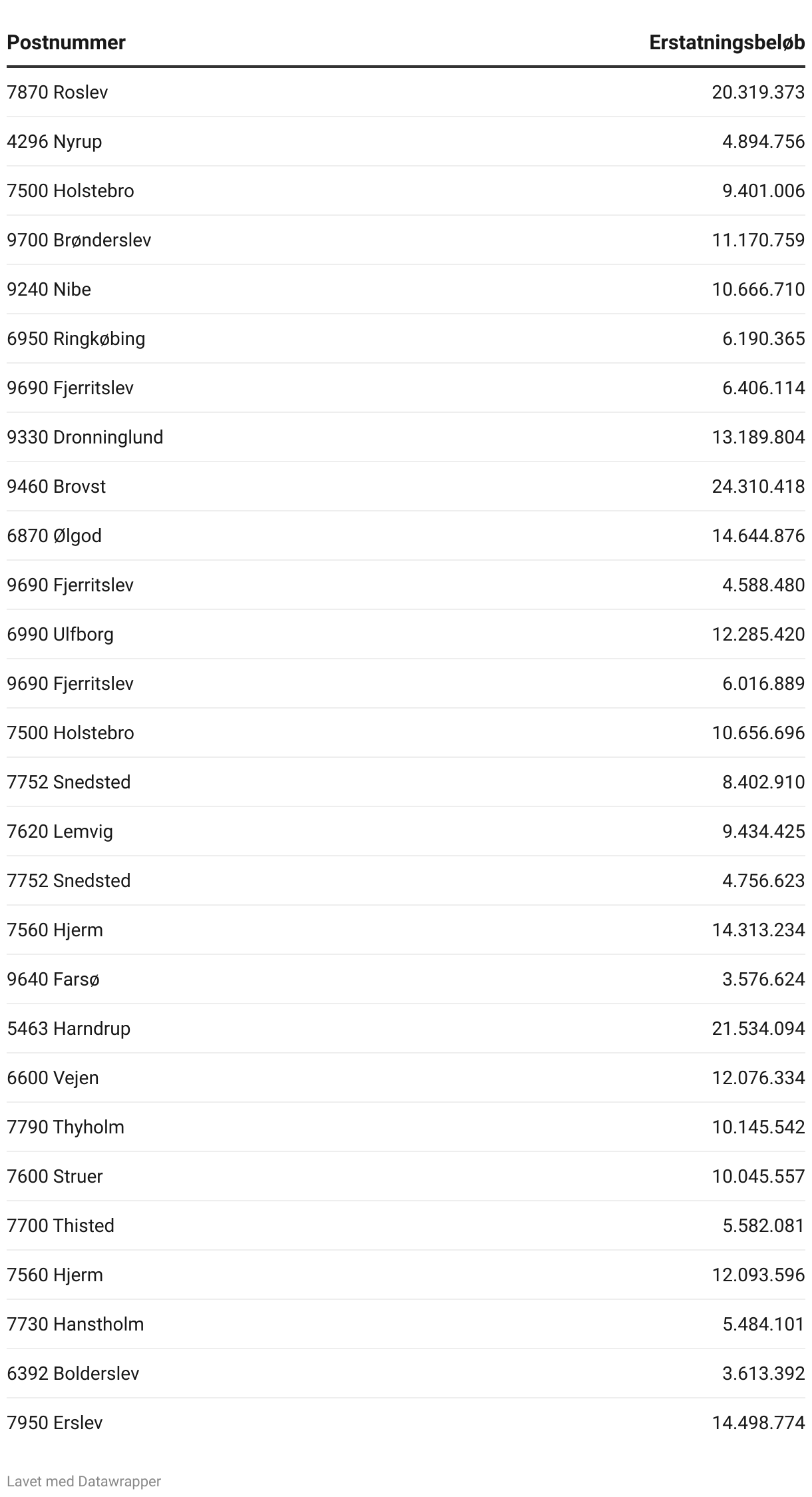This screenshot has height=1497, width=812.
Task: Click the 9330 Dronninglund entry
Action: (85, 437)
